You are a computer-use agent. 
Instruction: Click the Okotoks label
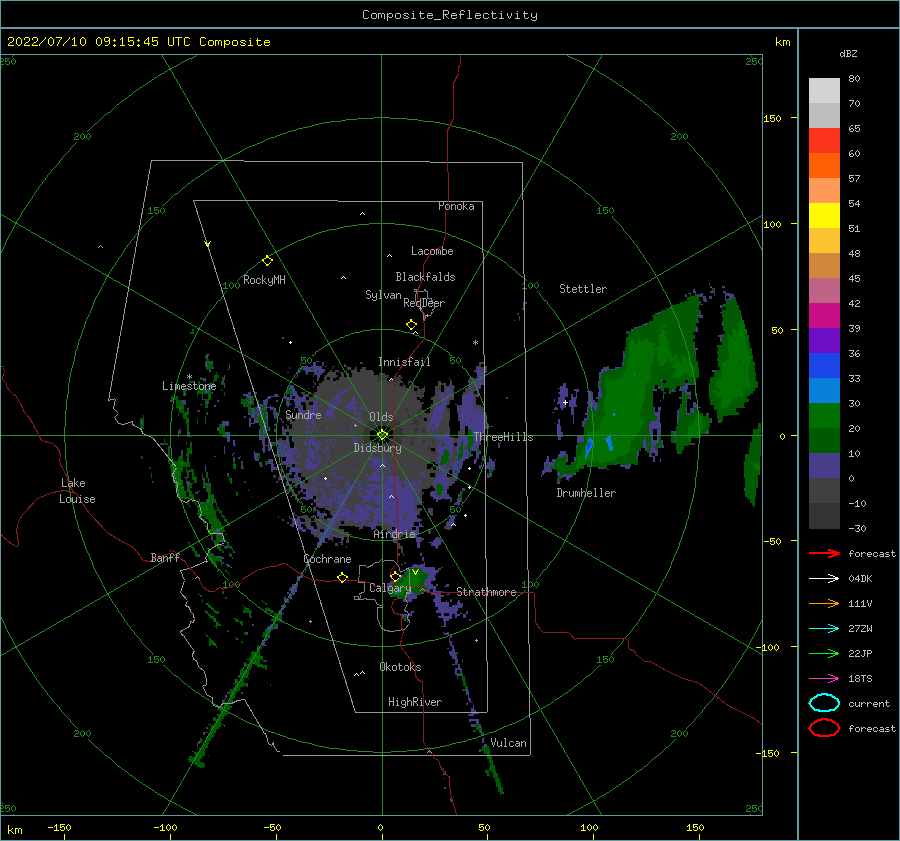(x=400, y=667)
